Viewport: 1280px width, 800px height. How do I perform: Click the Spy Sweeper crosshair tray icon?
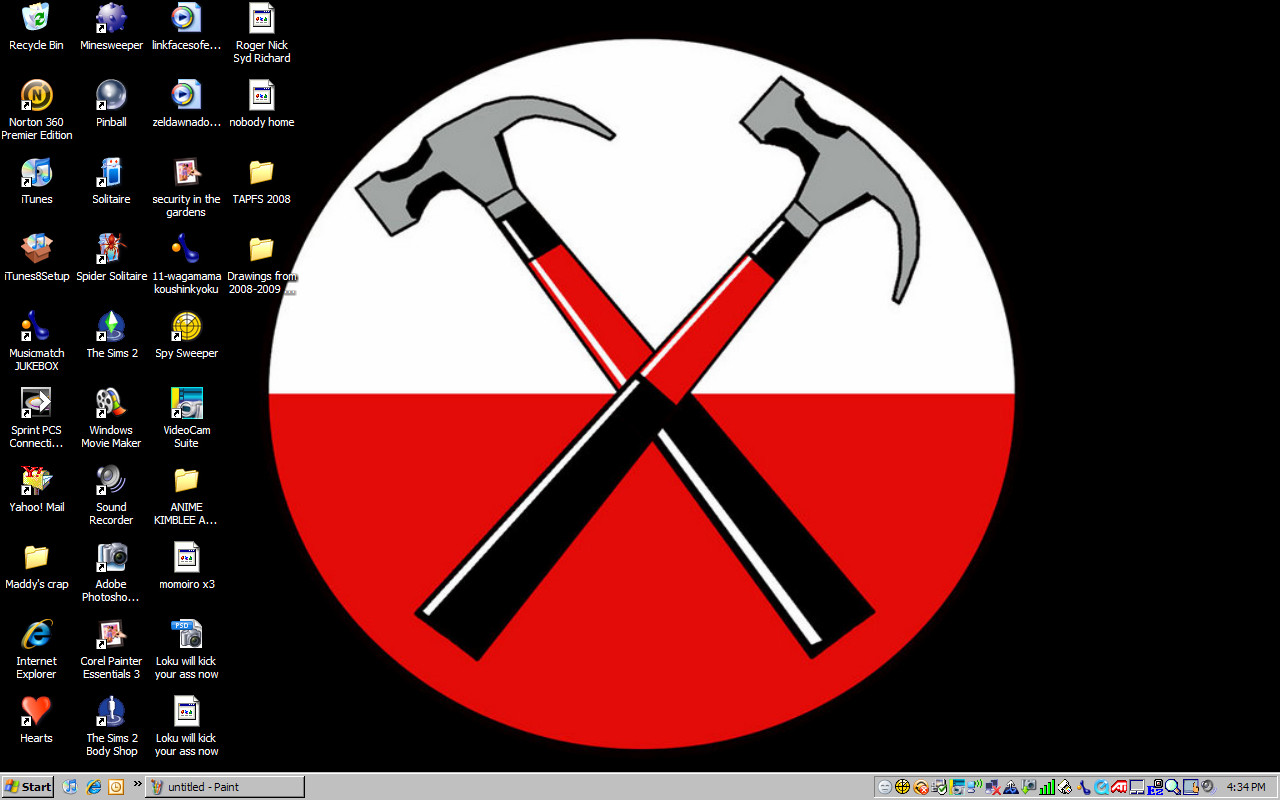pyautogui.click(x=902, y=787)
